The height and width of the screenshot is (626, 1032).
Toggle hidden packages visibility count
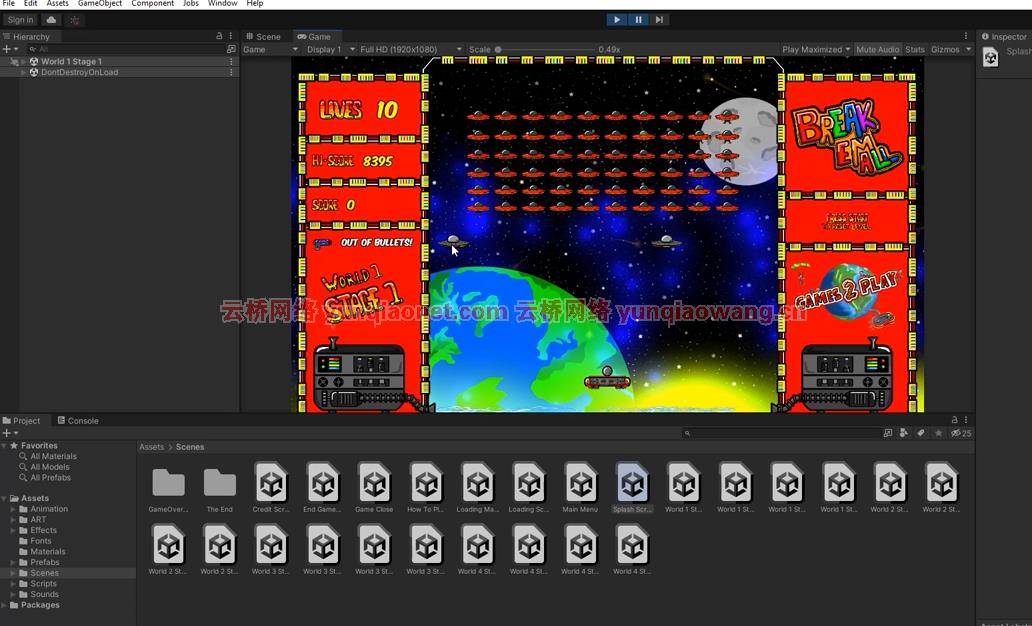click(x=961, y=433)
